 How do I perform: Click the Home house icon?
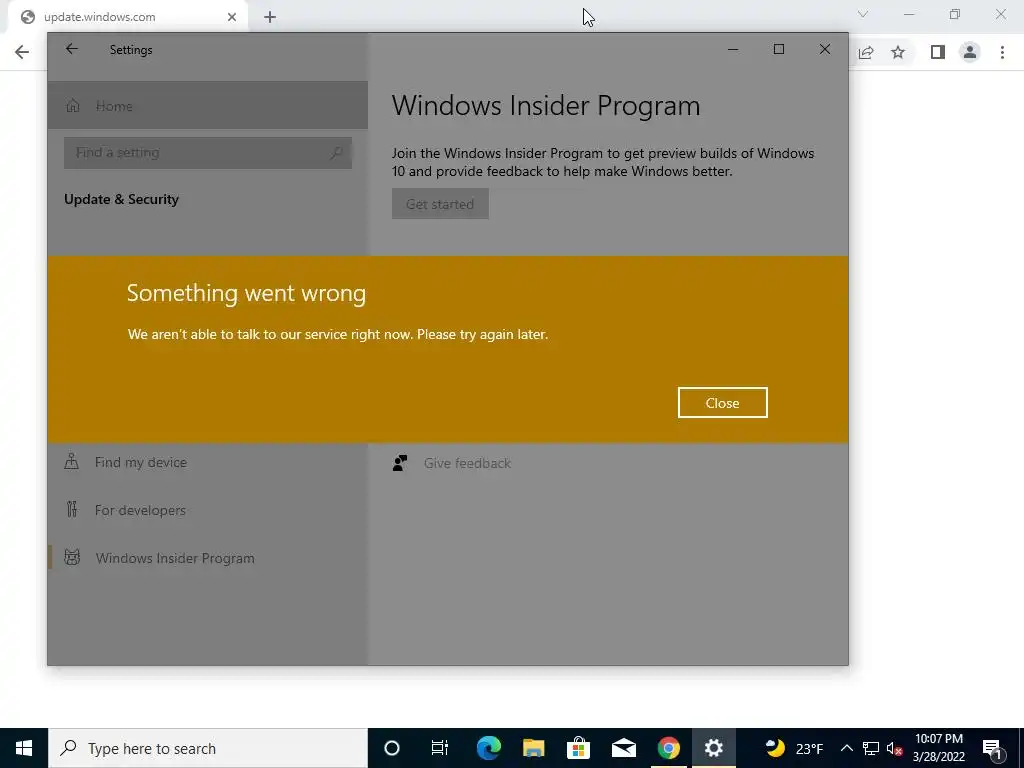72,106
